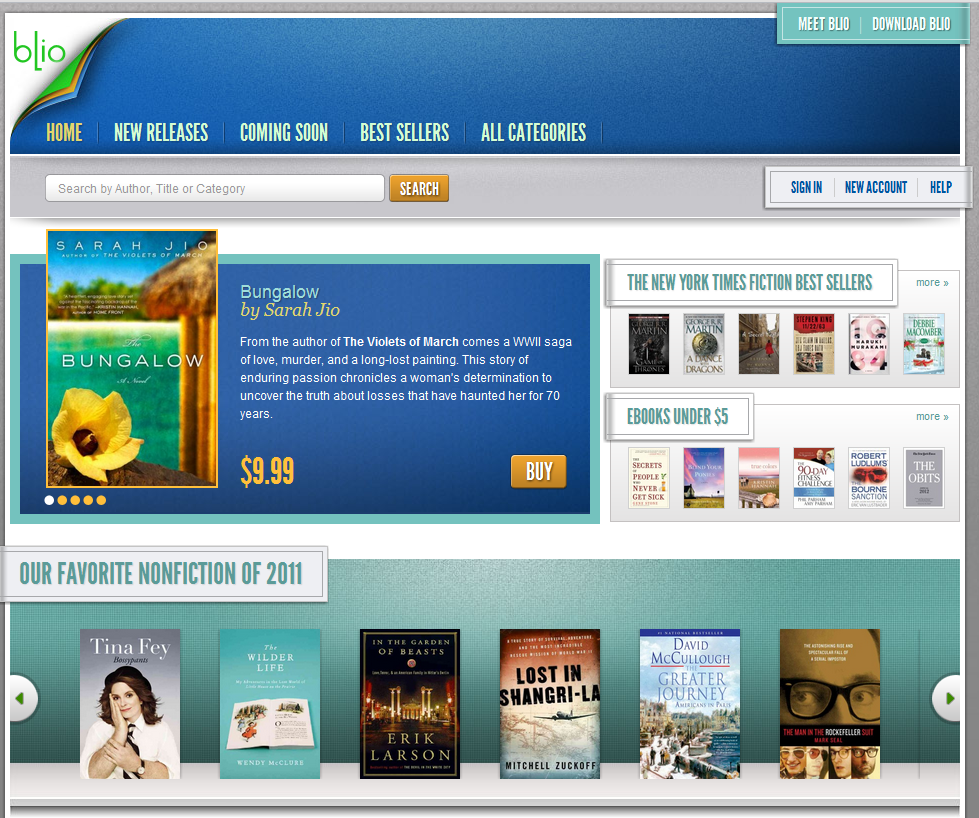The height and width of the screenshot is (818, 979).
Task: Open the A Dance with Dragons cover
Action: 704,344
